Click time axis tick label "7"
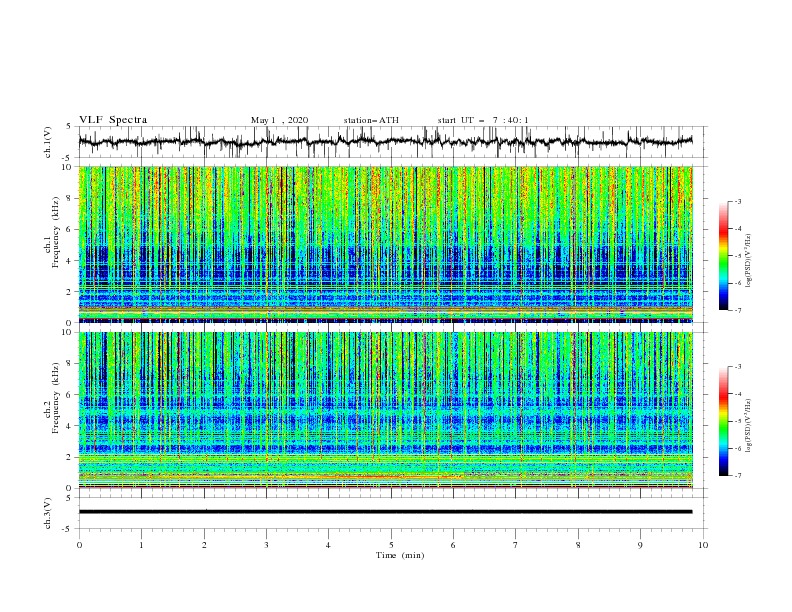The height and width of the screenshot is (612, 792). tap(516, 545)
